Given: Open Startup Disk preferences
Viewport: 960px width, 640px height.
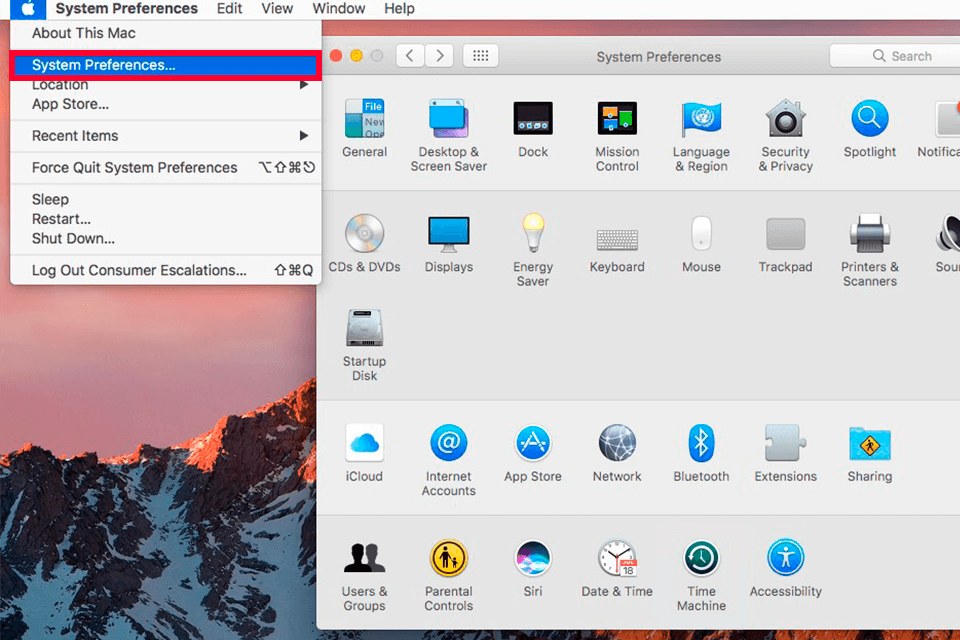Looking at the screenshot, I should [364, 345].
